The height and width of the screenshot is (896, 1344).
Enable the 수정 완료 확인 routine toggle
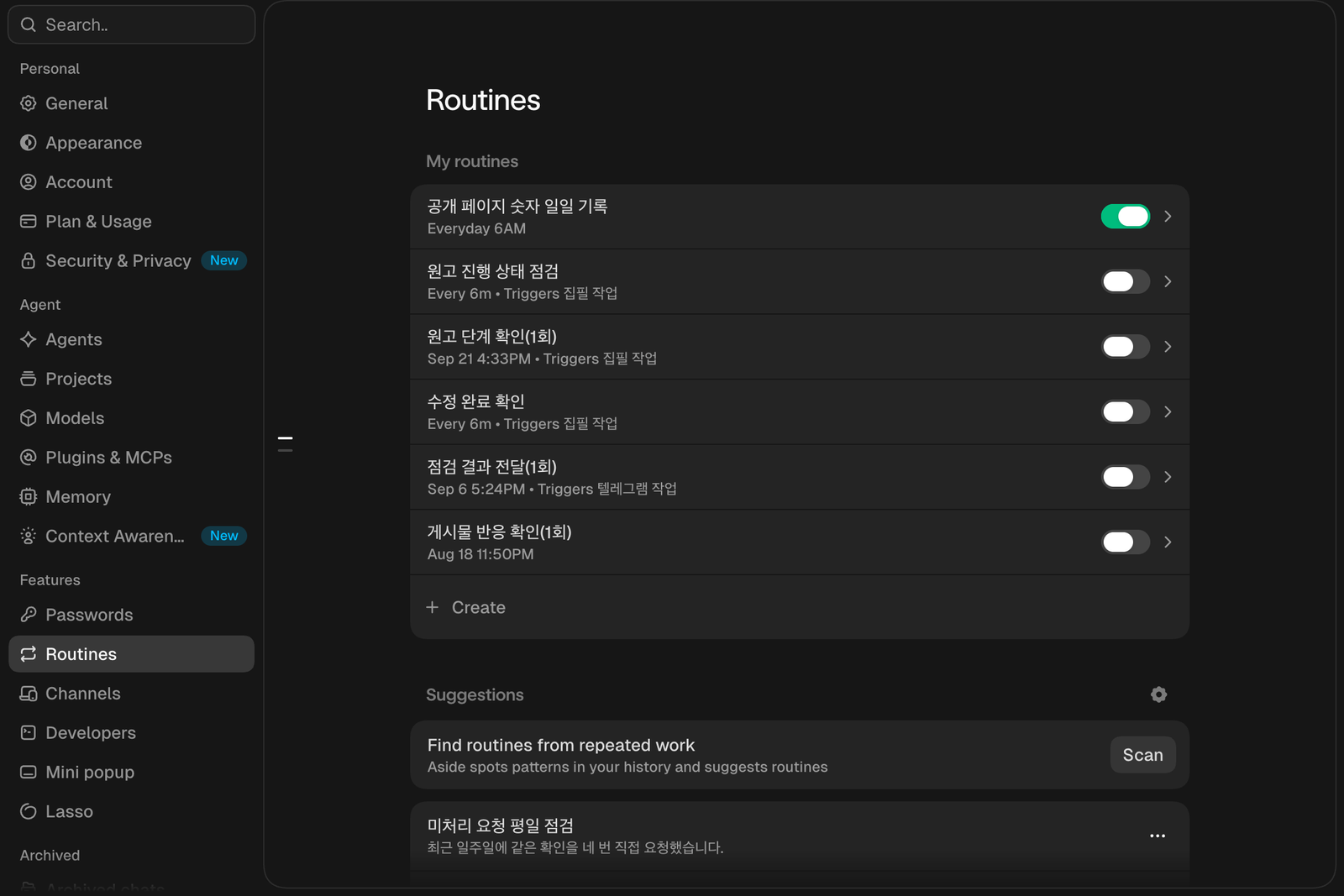click(1126, 411)
